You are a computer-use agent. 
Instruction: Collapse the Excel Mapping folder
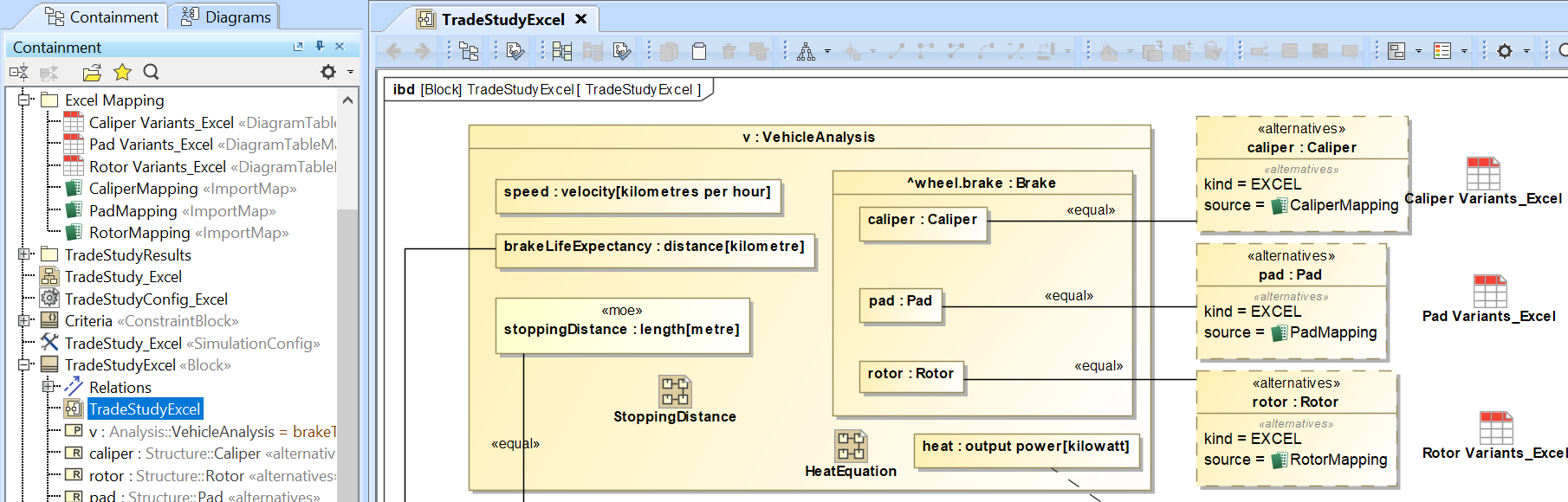[24, 100]
